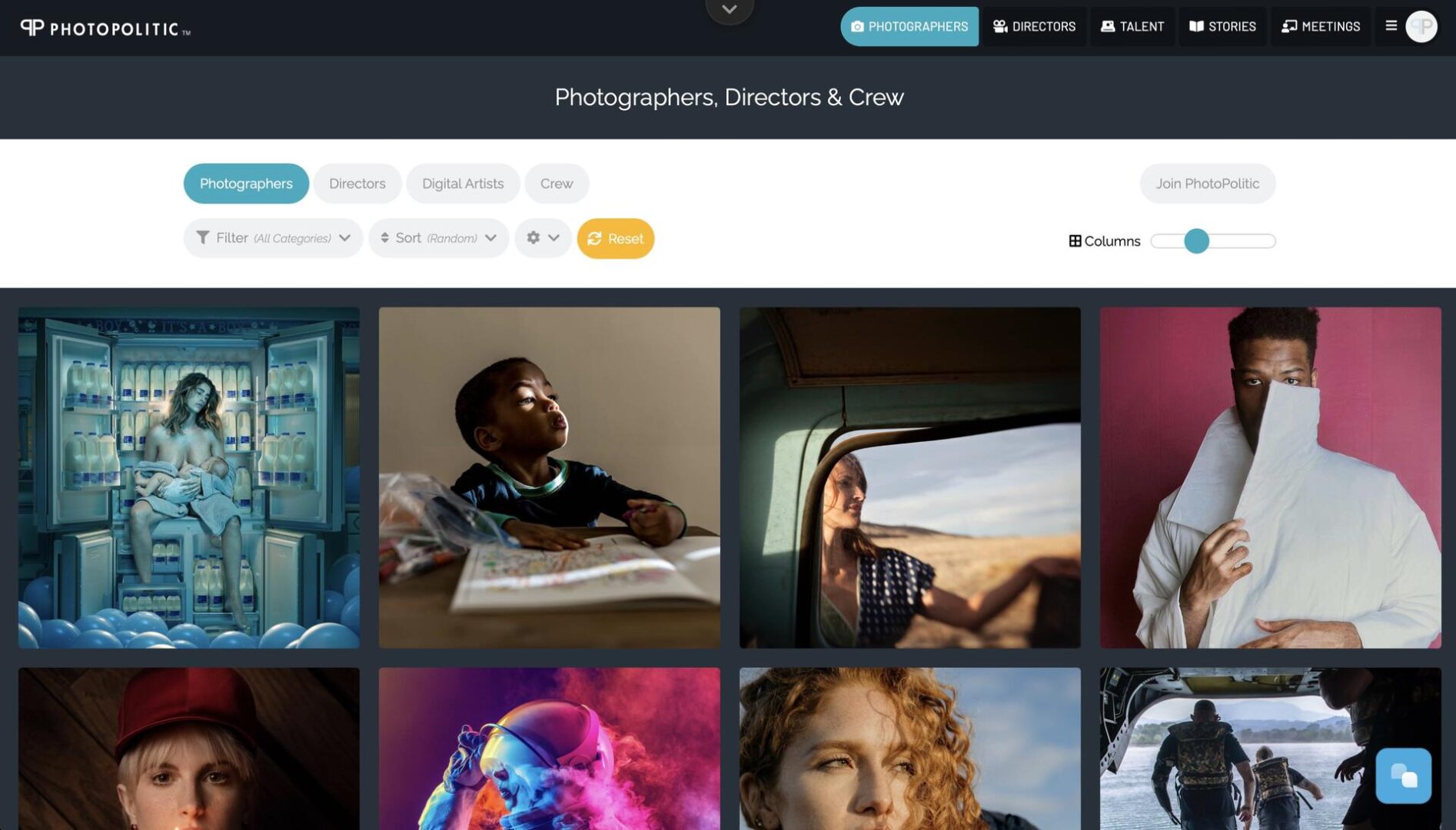Open the soldiers running to water photo

click(x=1271, y=749)
